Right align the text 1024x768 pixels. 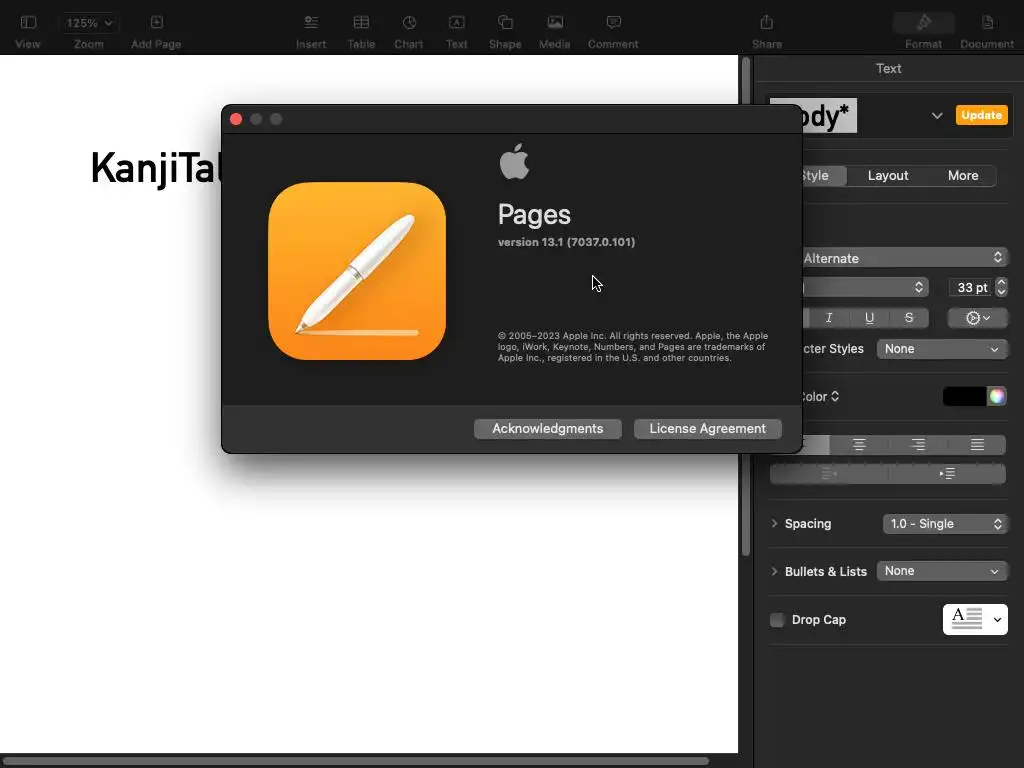[918, 445]
